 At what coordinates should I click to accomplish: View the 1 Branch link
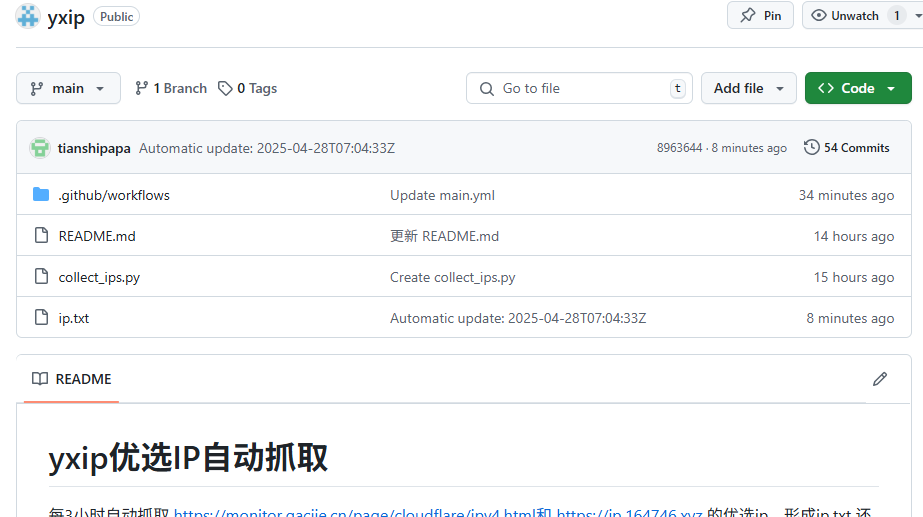pyautogui.click(x=171, y=88)
